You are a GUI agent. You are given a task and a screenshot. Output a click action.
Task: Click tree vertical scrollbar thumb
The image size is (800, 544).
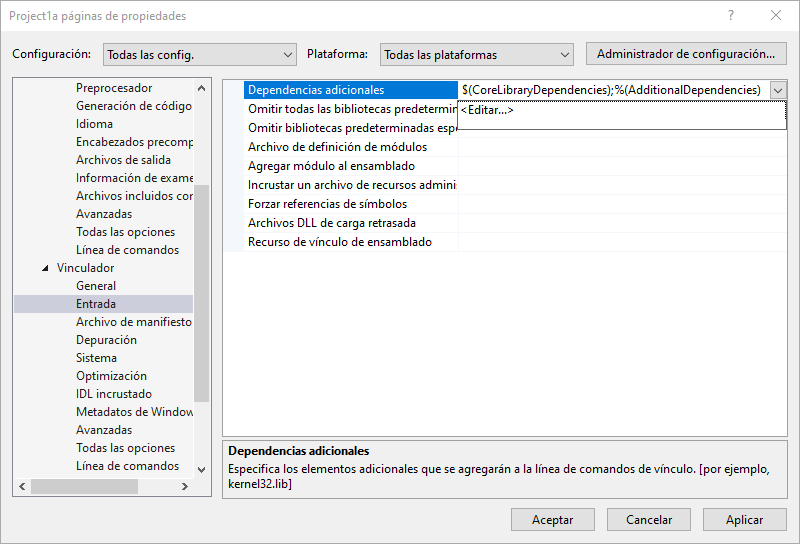tap(202, 293)
